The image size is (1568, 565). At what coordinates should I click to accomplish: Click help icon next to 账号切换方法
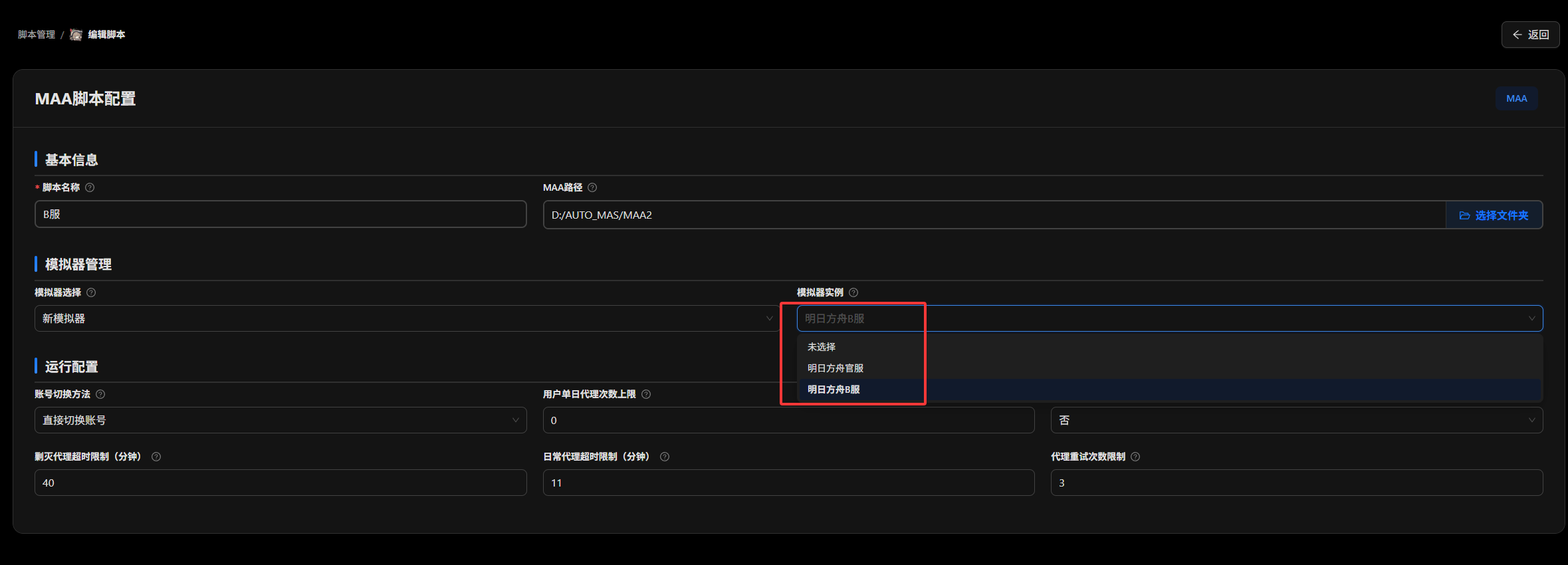coord(100,394)
